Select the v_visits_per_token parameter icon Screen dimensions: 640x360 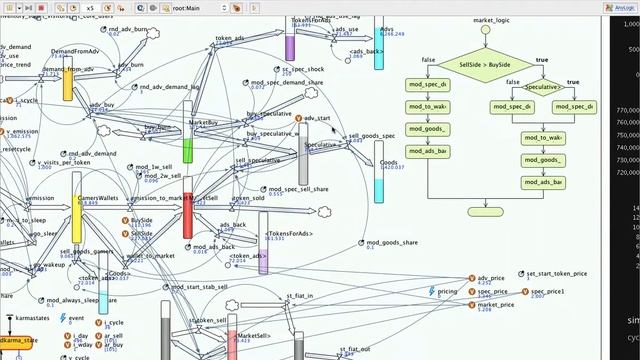32,162
